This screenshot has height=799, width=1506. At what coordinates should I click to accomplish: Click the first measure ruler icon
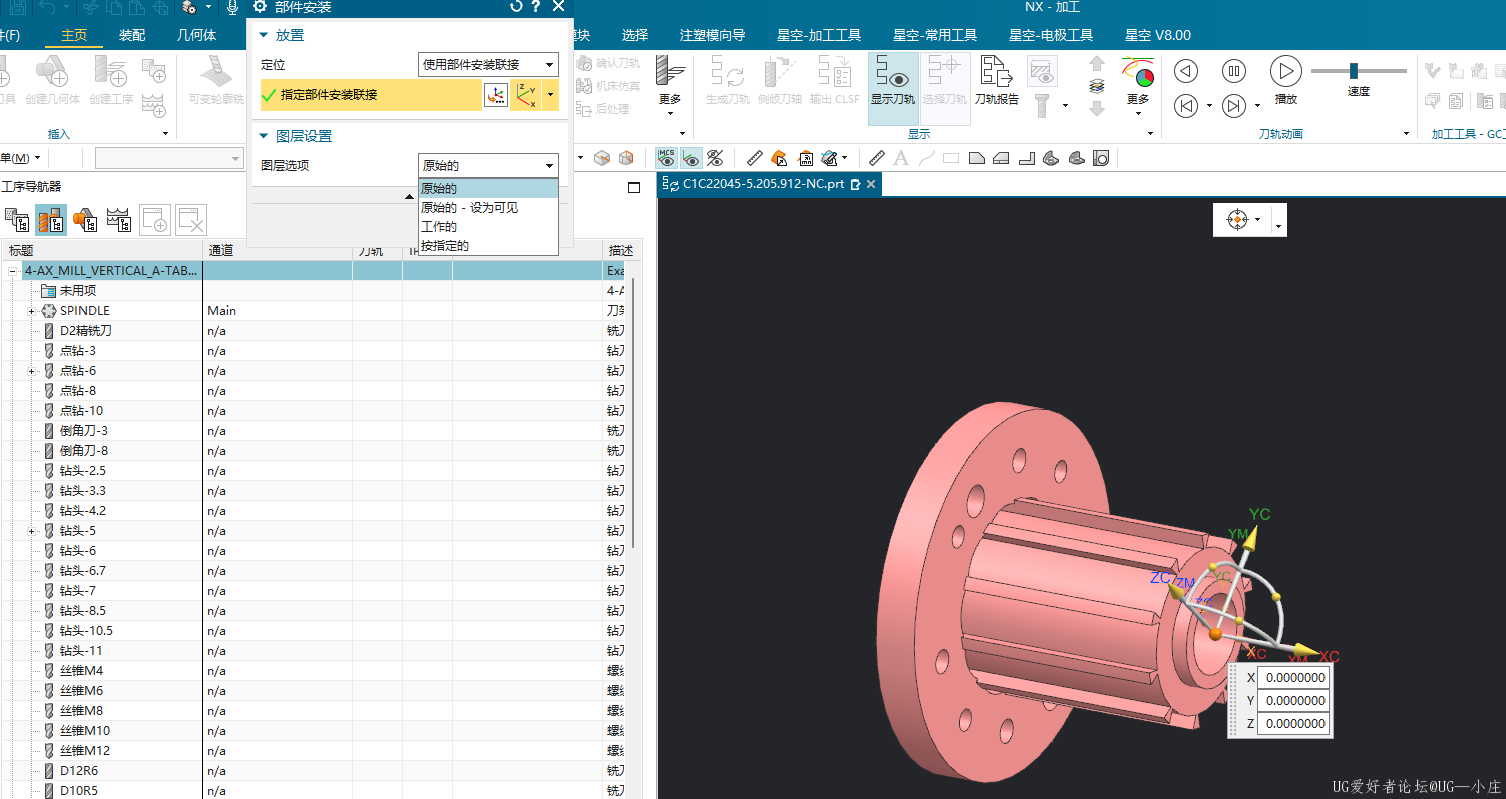755,158
